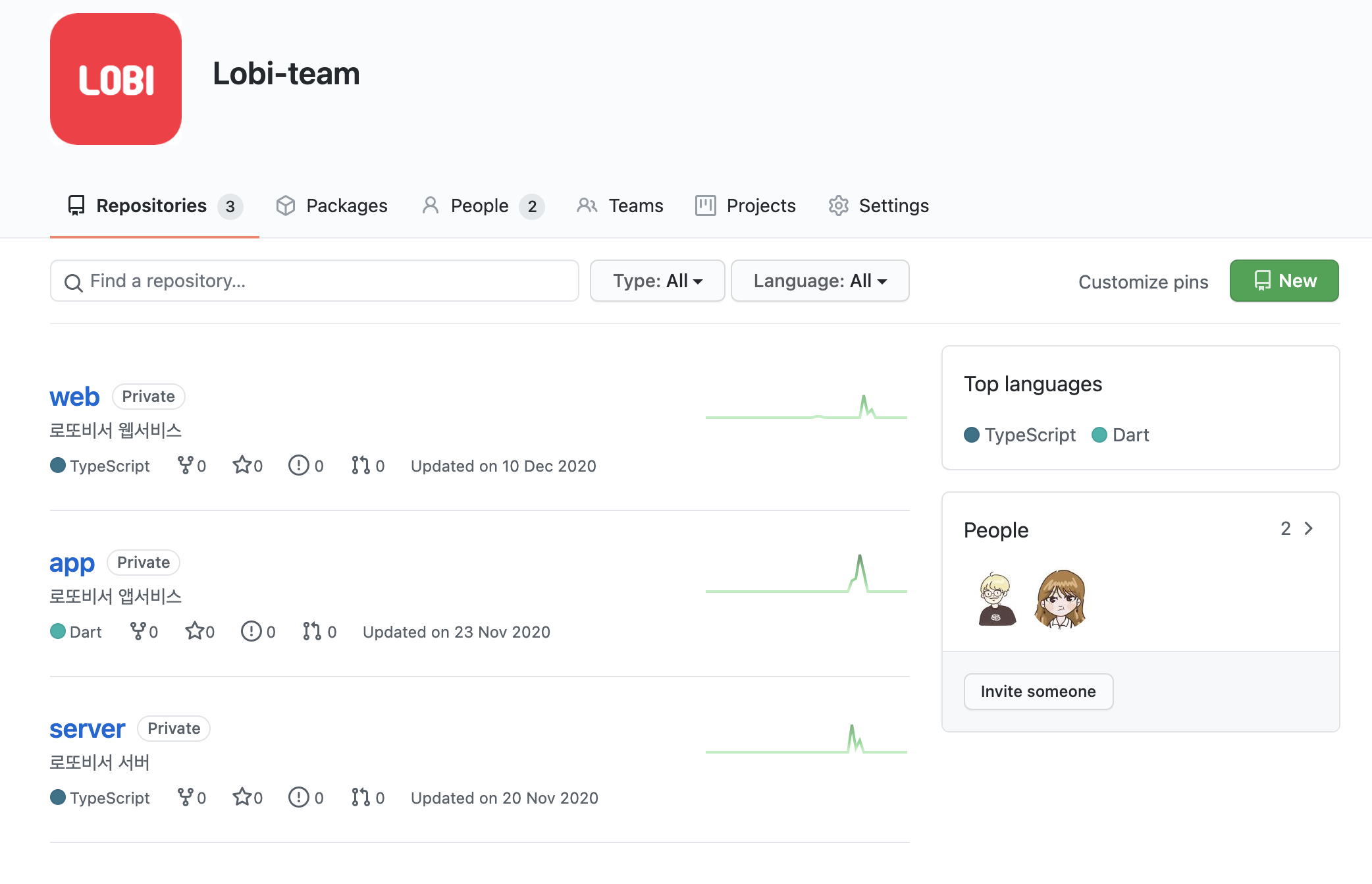Image resolution: width=1372 pixels, height=884 pixels.
Task: Open the Type: All dropdown
Action: (x=657, y=281)
